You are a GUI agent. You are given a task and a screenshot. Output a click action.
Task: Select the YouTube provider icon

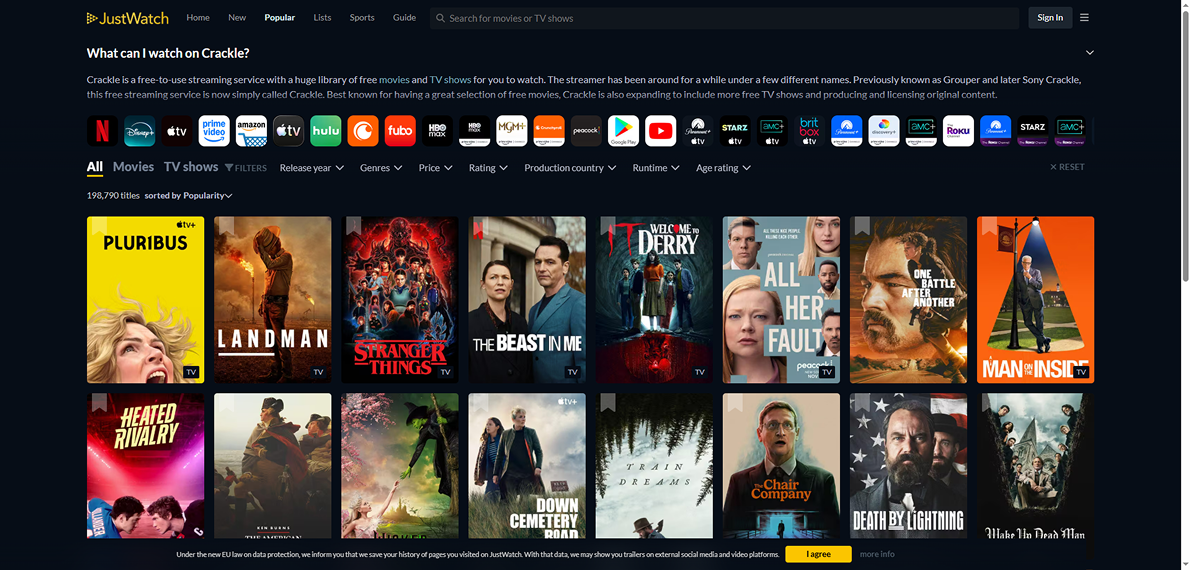(660, 131)
